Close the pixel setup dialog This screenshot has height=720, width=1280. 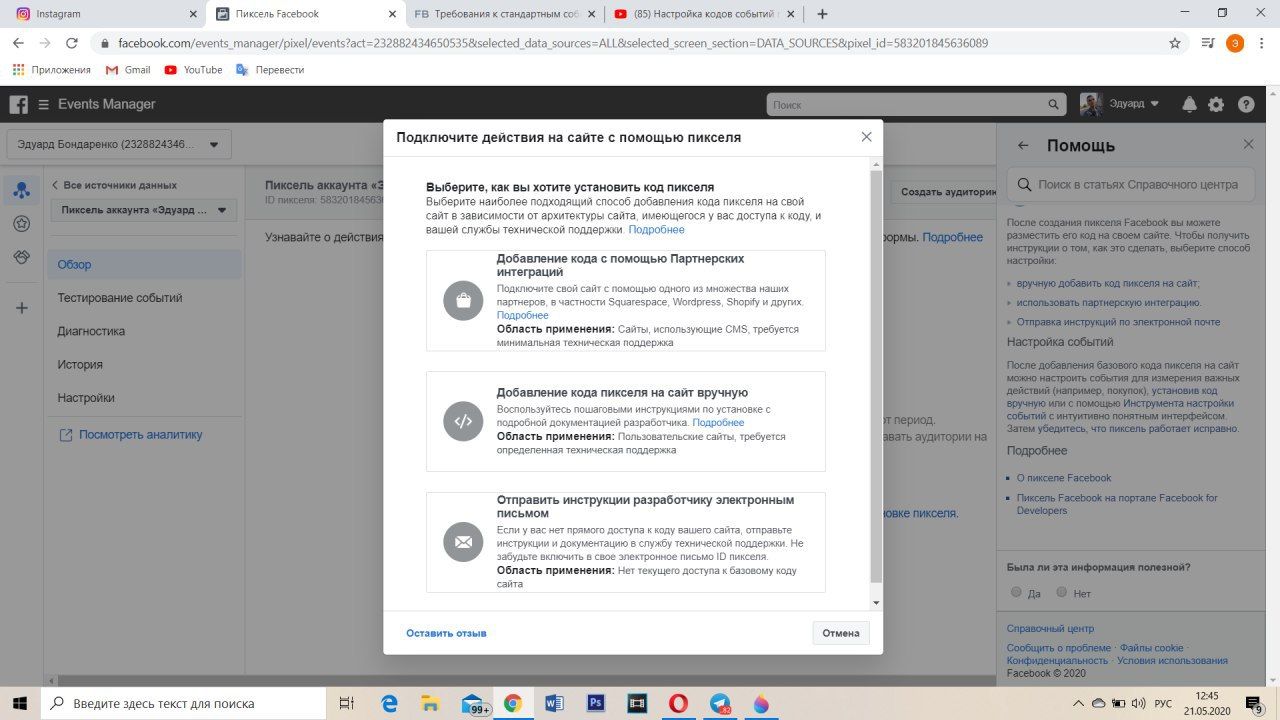(866, 137)
